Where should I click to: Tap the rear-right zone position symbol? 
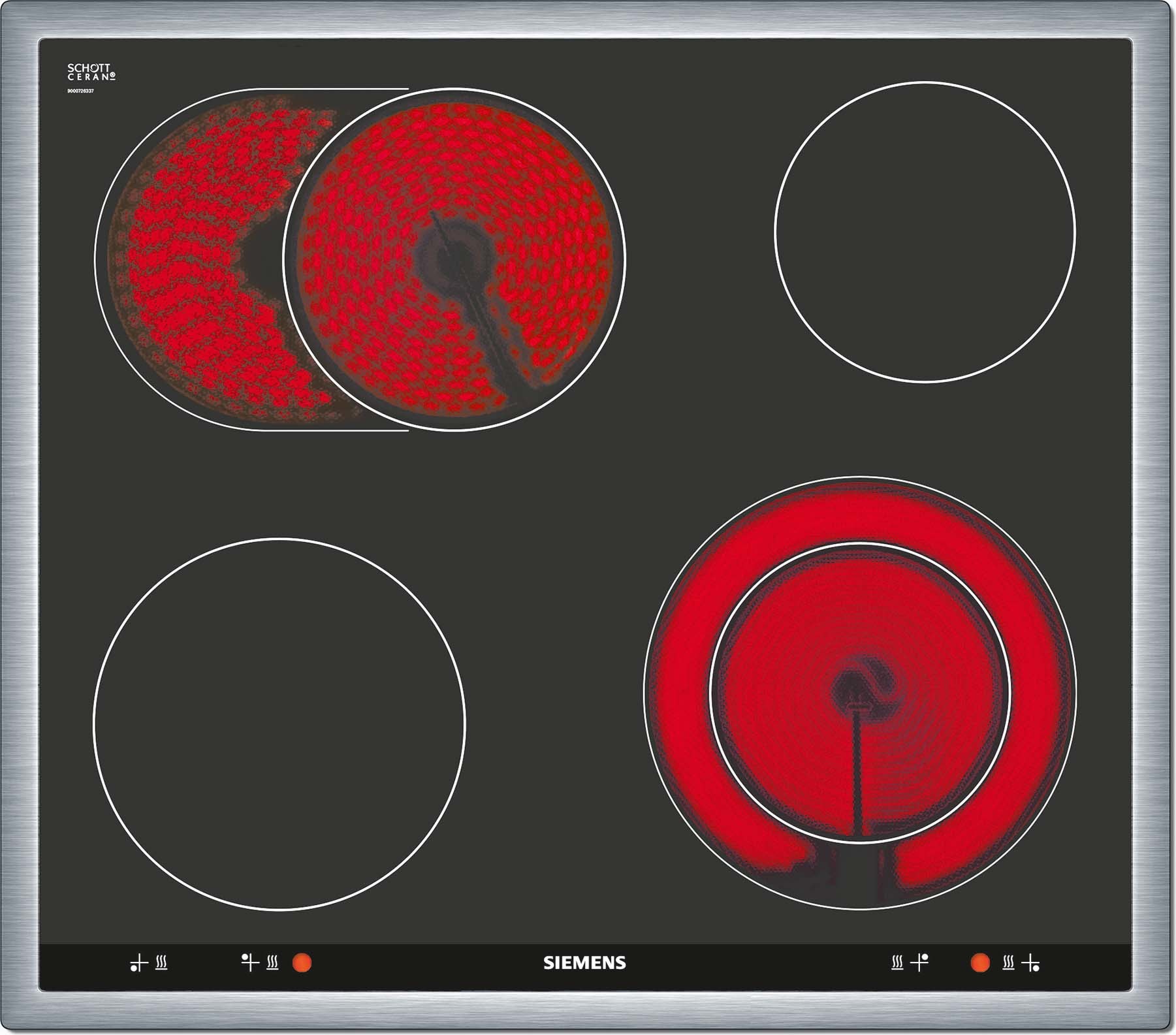click(x=919, y=962)
